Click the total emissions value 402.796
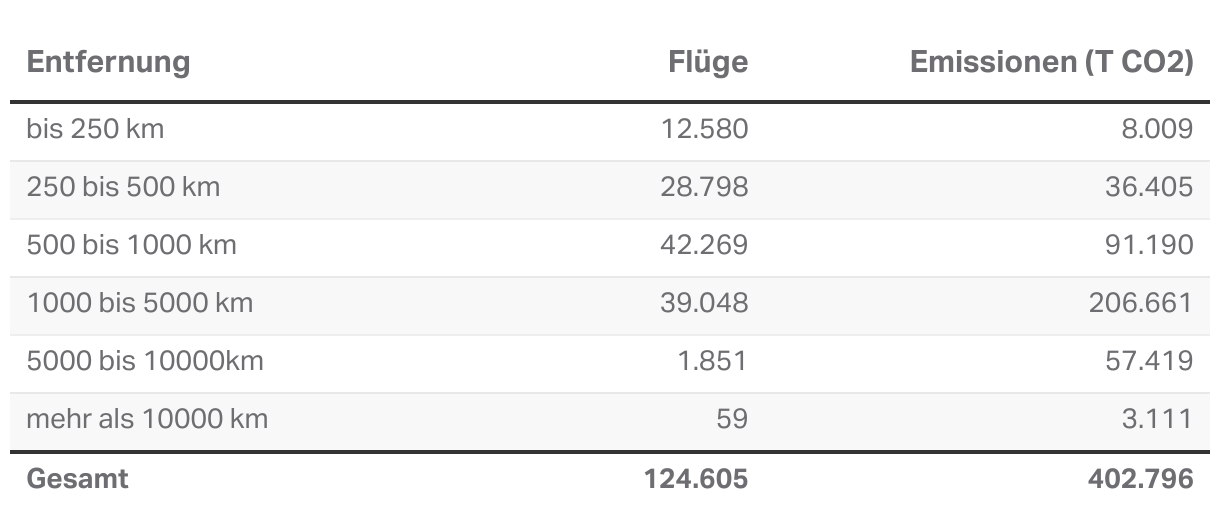This screenshot has width=1220, height=520. 1140,479
